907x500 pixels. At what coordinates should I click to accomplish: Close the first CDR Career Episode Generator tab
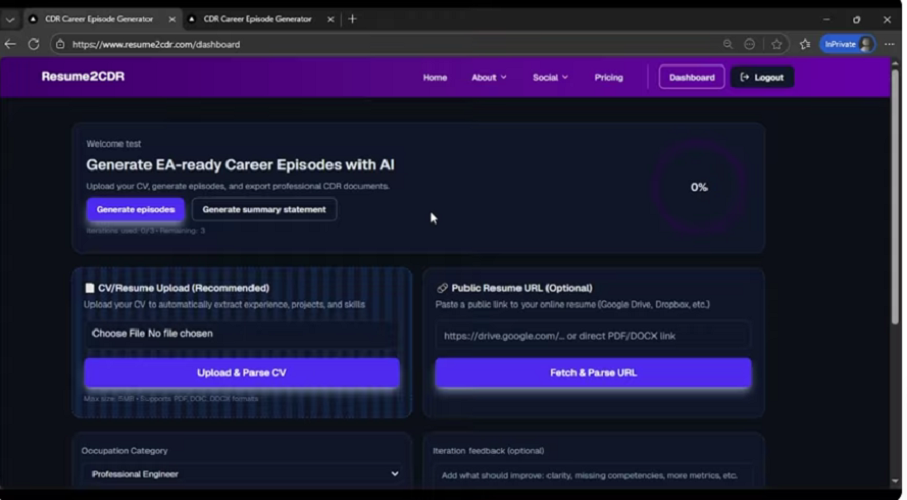coord(172,19)
